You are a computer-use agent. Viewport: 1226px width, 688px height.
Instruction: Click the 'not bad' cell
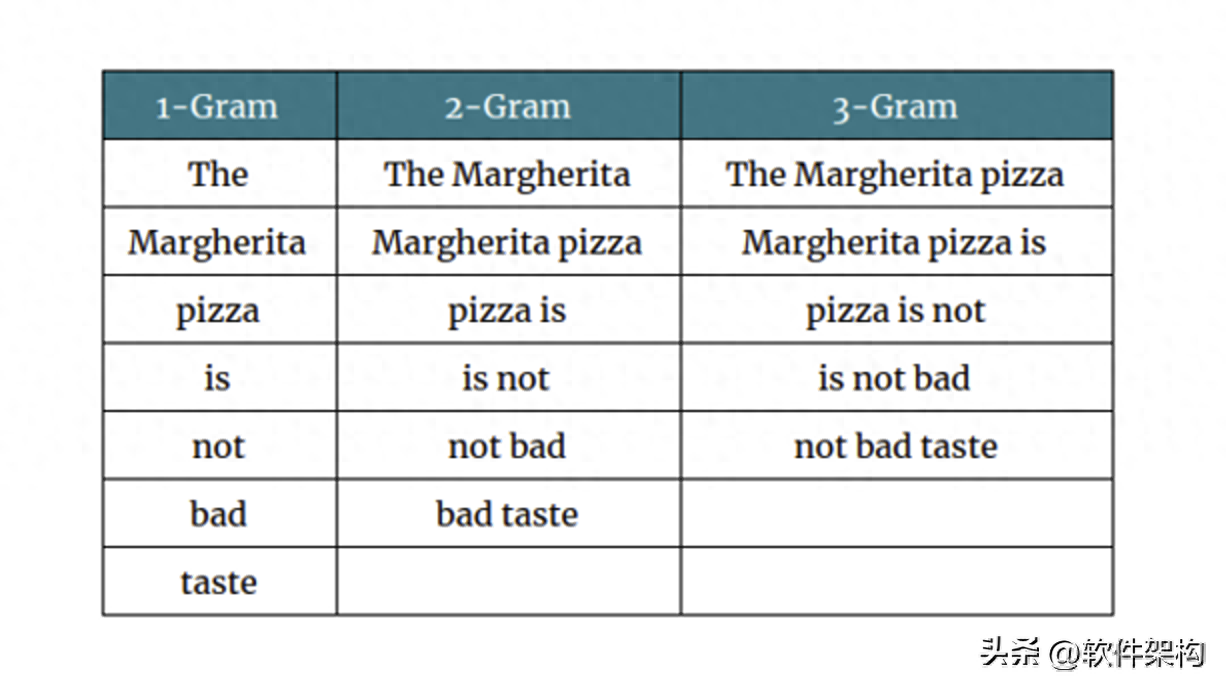tap(509, 446)
